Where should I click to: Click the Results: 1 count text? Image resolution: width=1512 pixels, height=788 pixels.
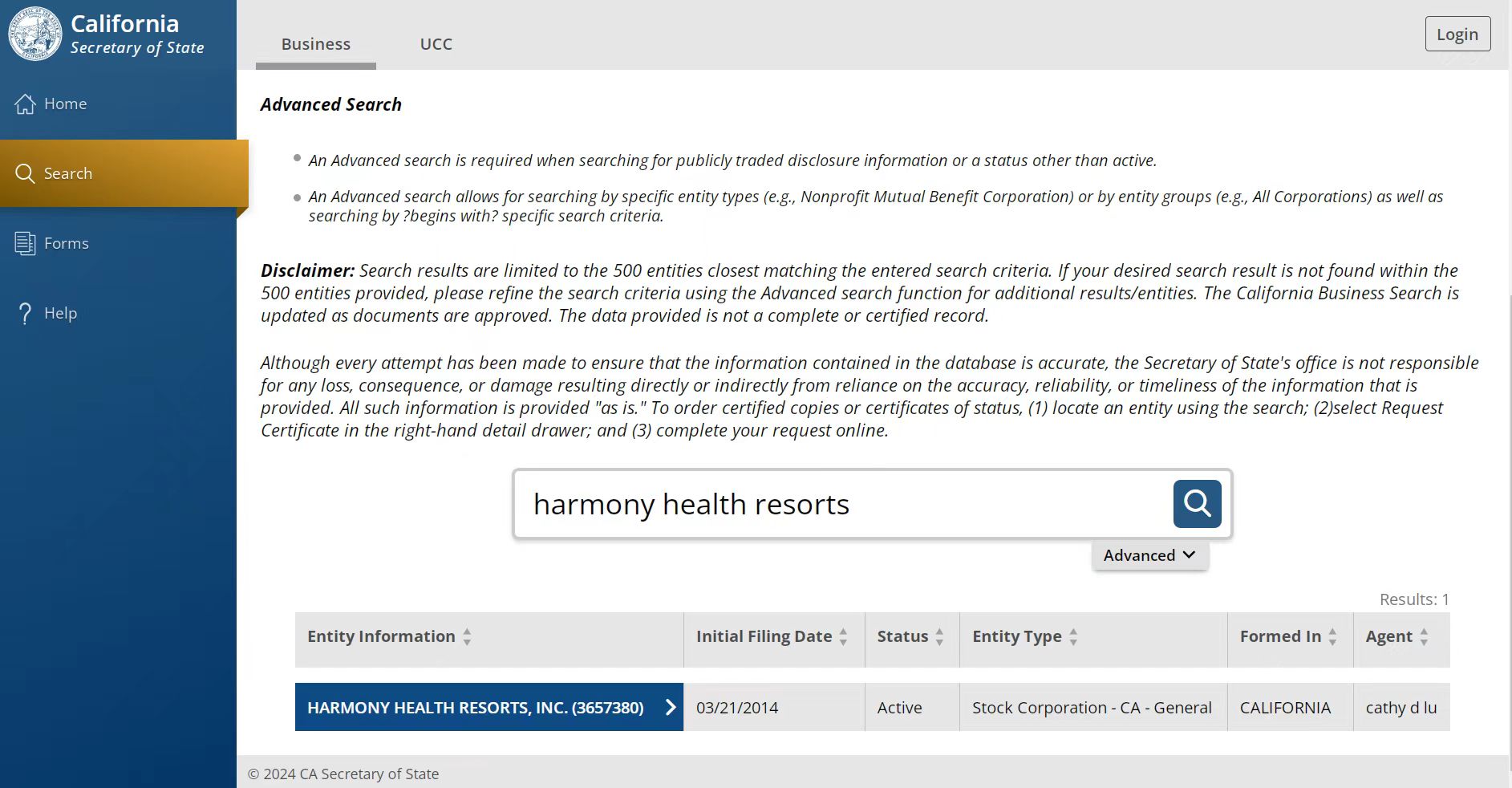click(x=1414, y=599)
